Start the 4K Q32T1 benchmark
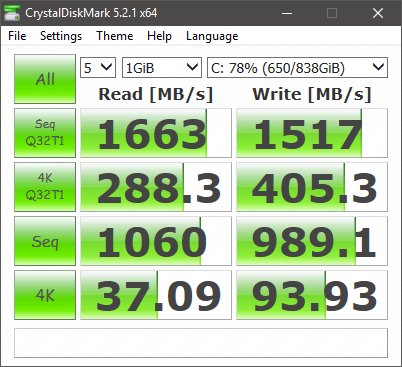Image resolution: width=402 pixels, height=367 pixels. click(x=45, y=187)
